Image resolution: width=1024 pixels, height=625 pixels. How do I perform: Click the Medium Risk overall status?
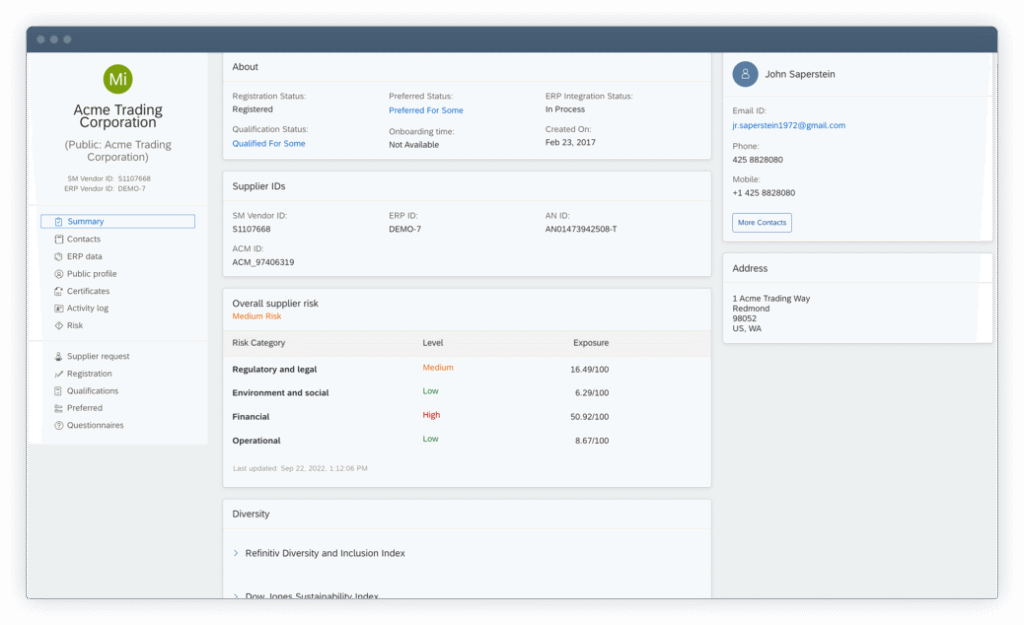(257, 317)
